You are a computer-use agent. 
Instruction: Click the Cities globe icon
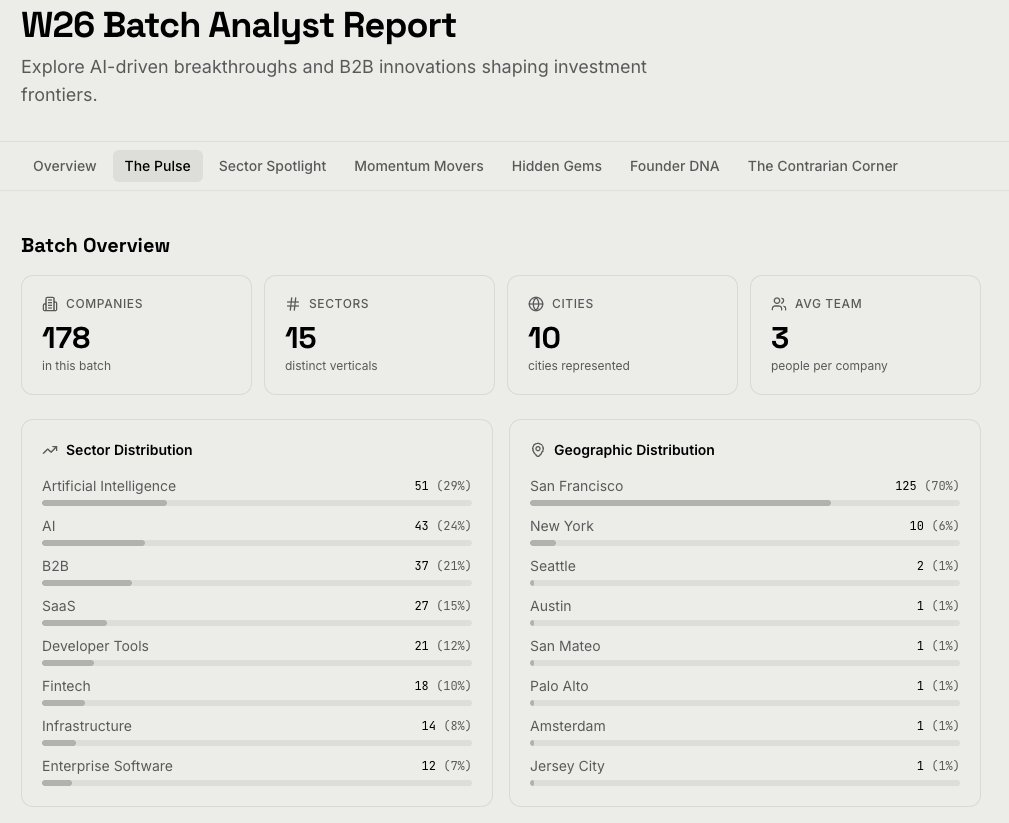point(536,304)
